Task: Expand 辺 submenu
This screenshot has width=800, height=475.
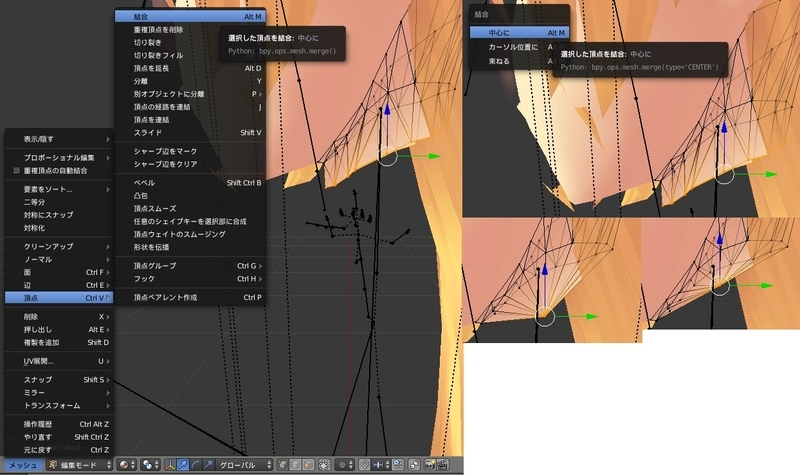Action: 59,285
